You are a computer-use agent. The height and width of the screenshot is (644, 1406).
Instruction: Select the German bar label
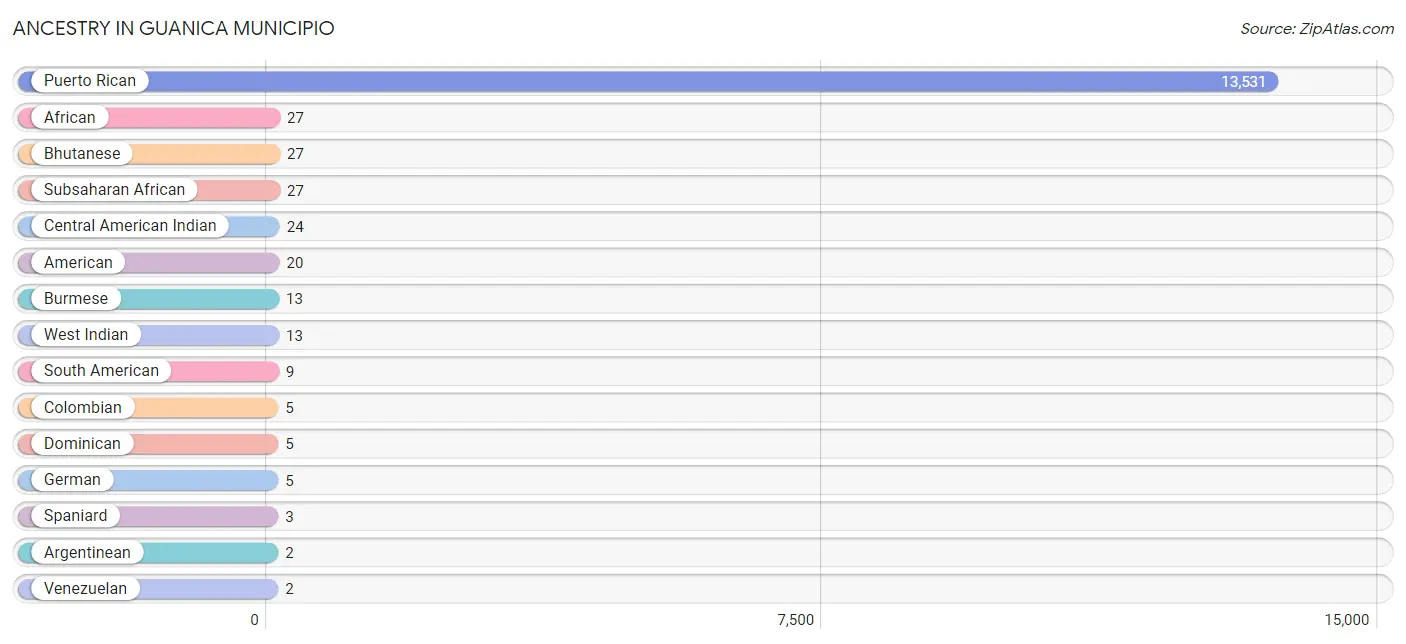pyautogui.click(x=72, y=480)
